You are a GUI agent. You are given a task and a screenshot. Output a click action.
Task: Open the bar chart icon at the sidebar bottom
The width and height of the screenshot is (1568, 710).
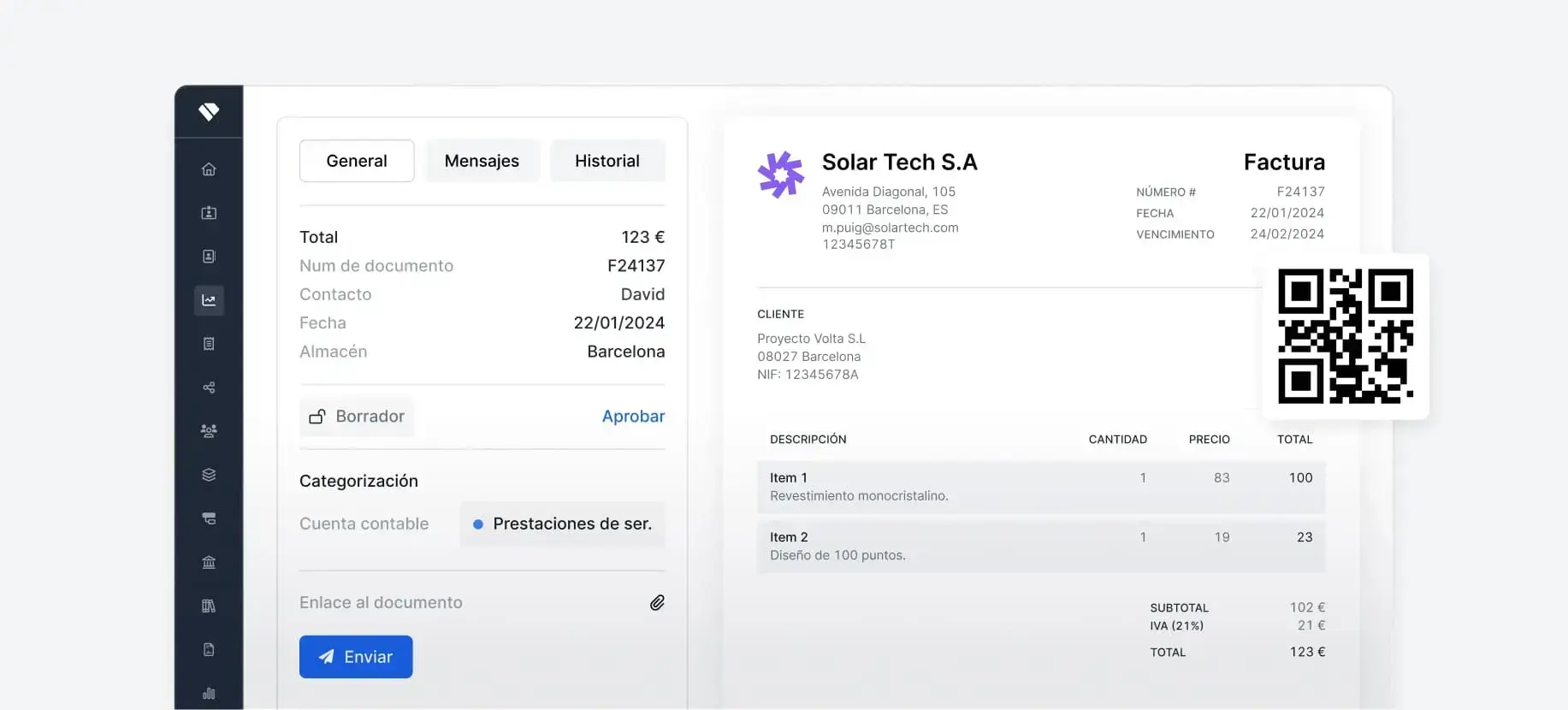(x=209, y=693)
